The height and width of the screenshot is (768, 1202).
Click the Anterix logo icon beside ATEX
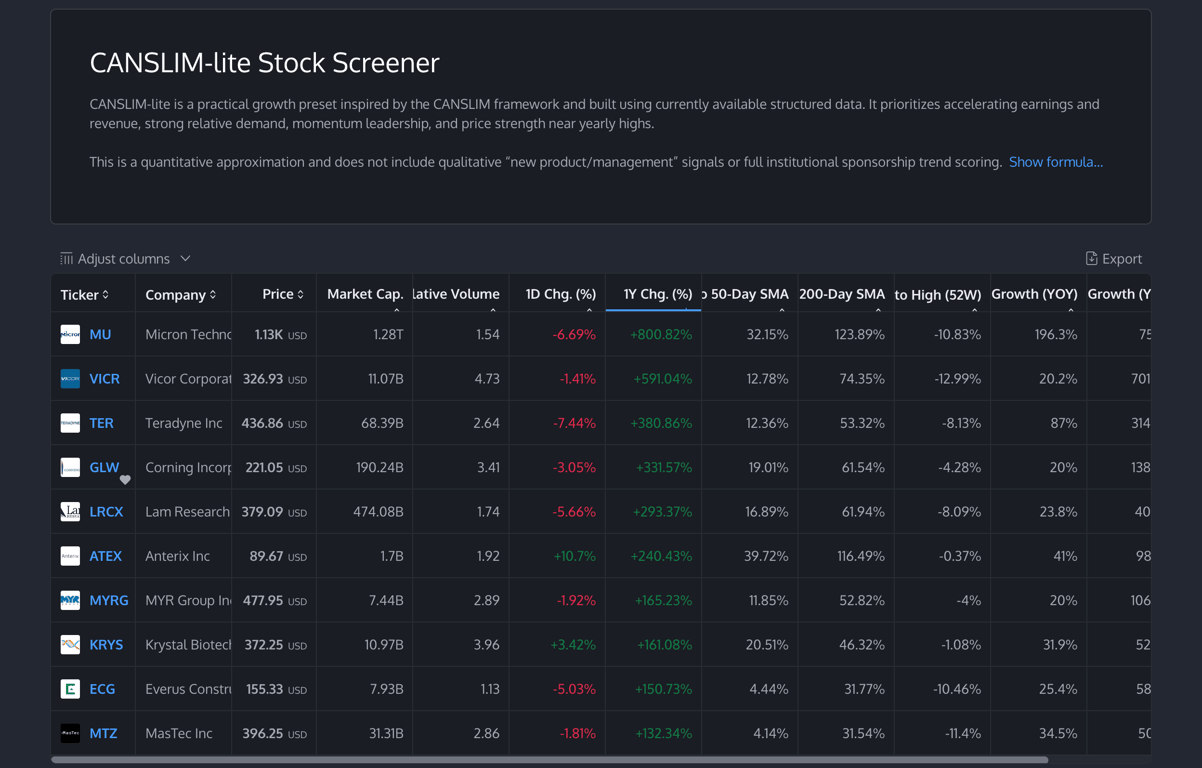point(70,556)
